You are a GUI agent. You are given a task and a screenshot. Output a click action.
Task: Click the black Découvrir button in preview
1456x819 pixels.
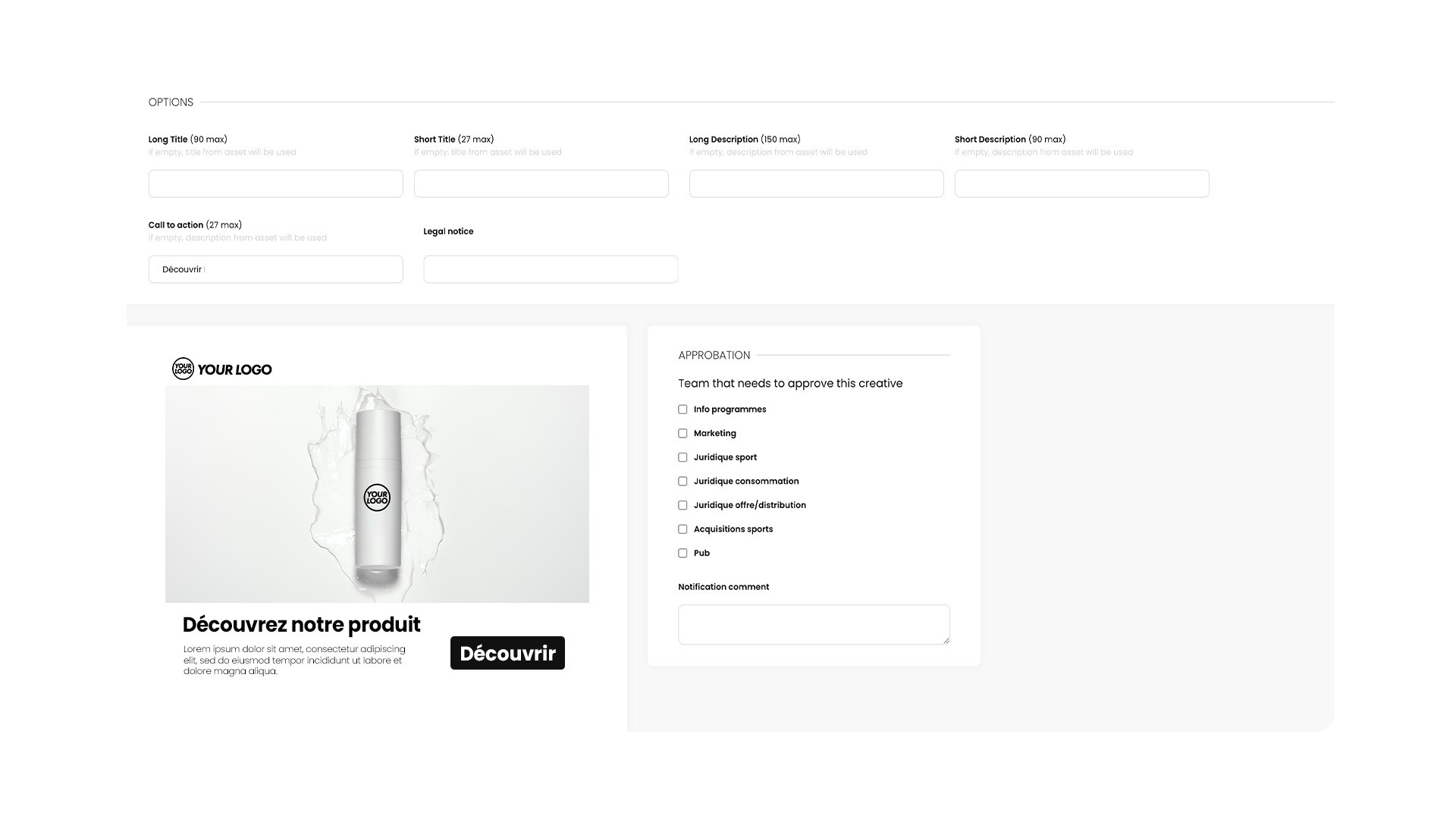(x=507, y=653)
